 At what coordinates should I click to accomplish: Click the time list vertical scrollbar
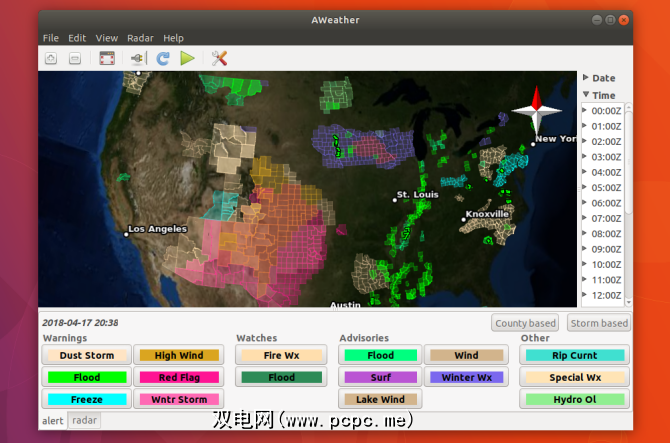click(x=628, y=162)
